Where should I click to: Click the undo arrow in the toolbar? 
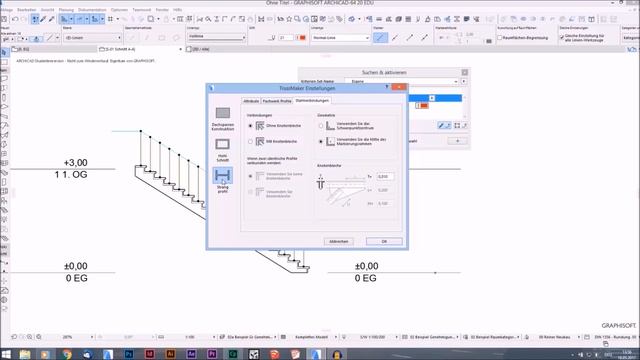click(15, 19)
